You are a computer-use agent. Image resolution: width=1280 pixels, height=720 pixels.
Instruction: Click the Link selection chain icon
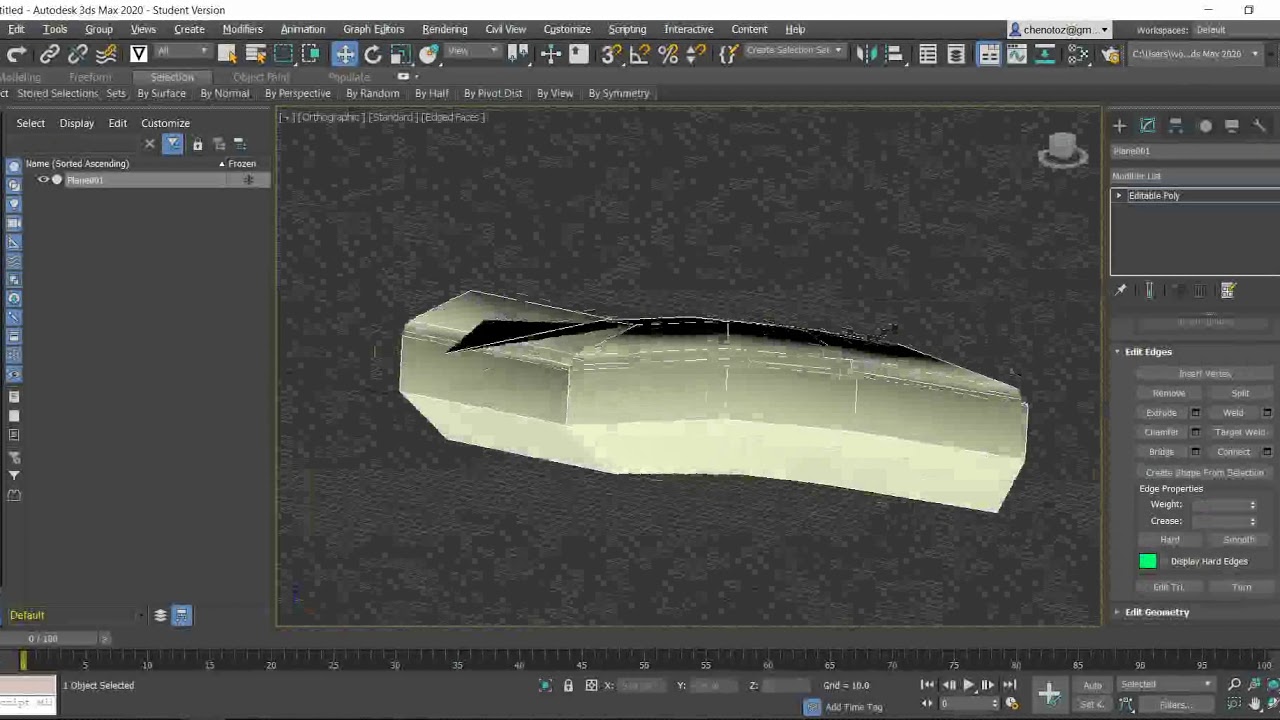[49, 54]
